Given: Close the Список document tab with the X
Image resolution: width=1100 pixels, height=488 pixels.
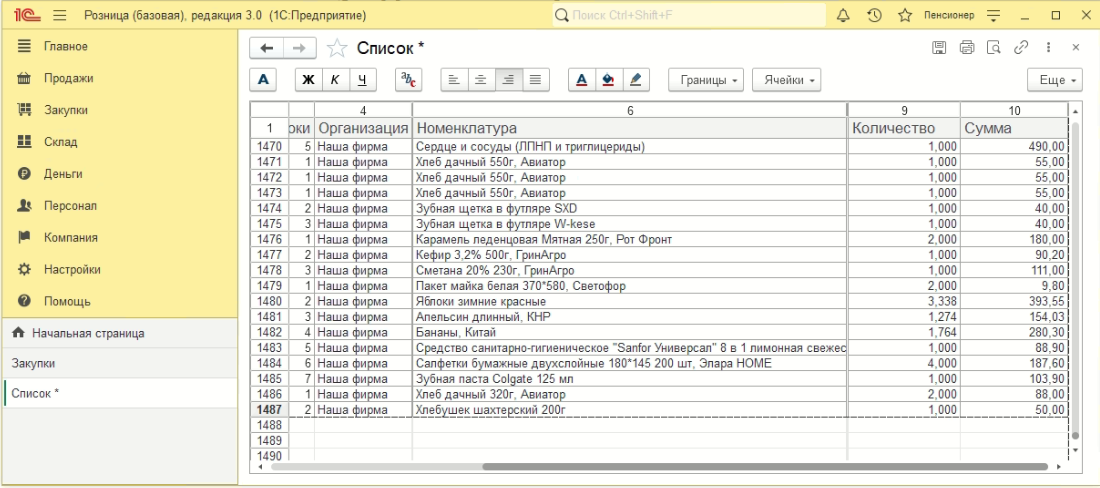Looking at the screenshot, I should click(1075, 48).
